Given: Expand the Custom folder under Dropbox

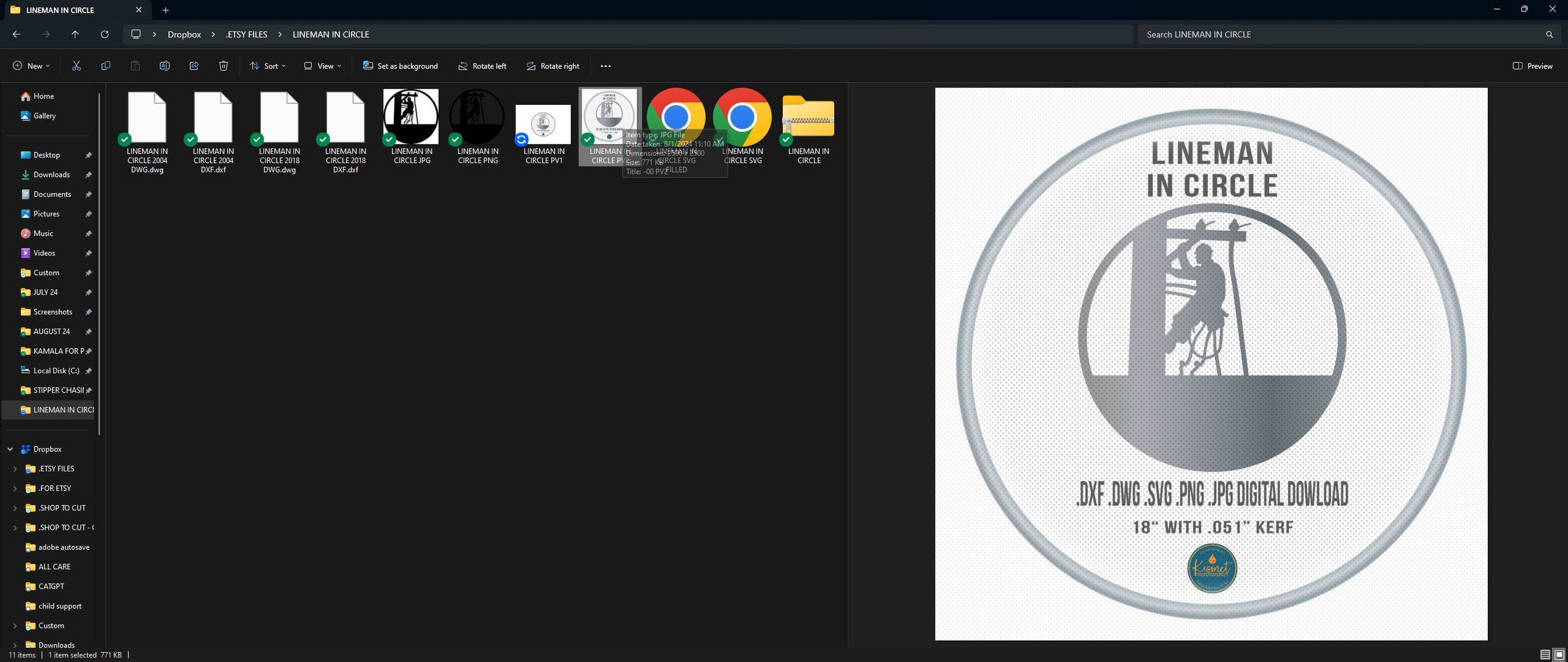Looking at the screenshot, I should tap(15, 626).
